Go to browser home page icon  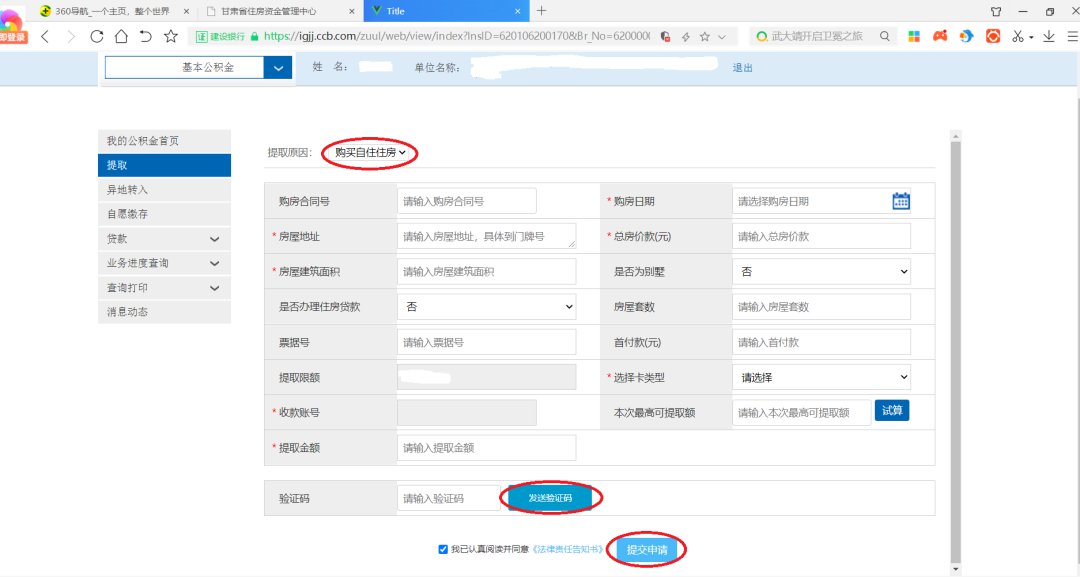(x=121, y=36)
